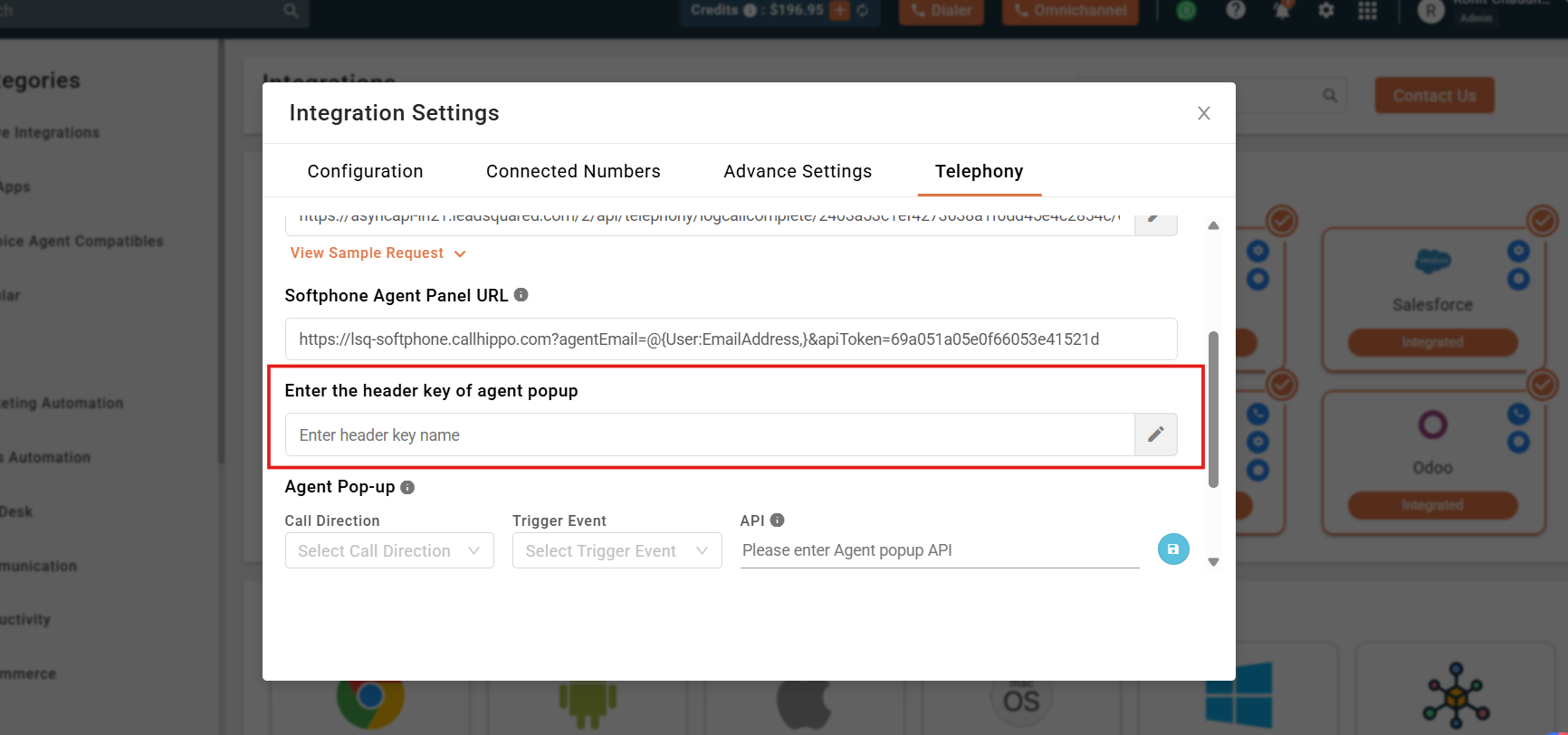Select Voice Agent Compatibles category
The width and height of the screenshot is (1568, 735).
coord(81,241)
